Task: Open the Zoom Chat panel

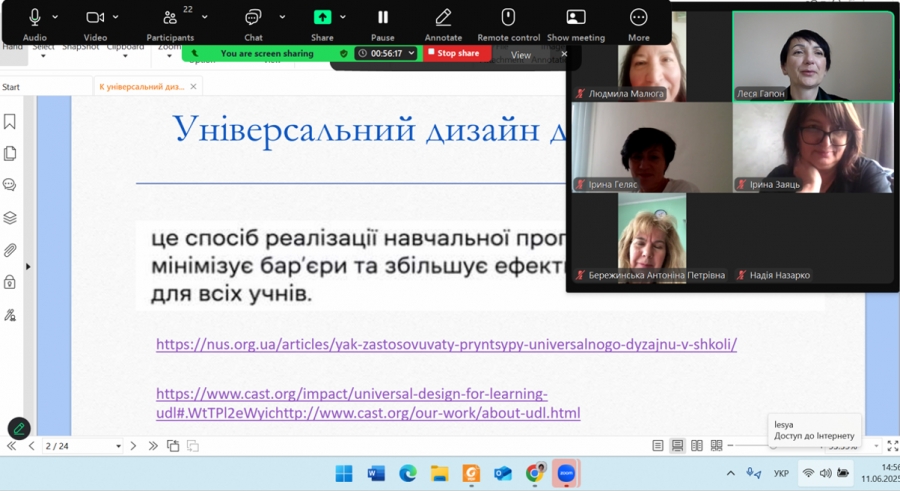Action: coord(253,18)
